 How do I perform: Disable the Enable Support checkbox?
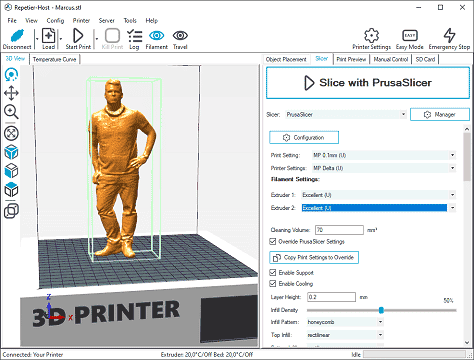click(x=273, y=273)
